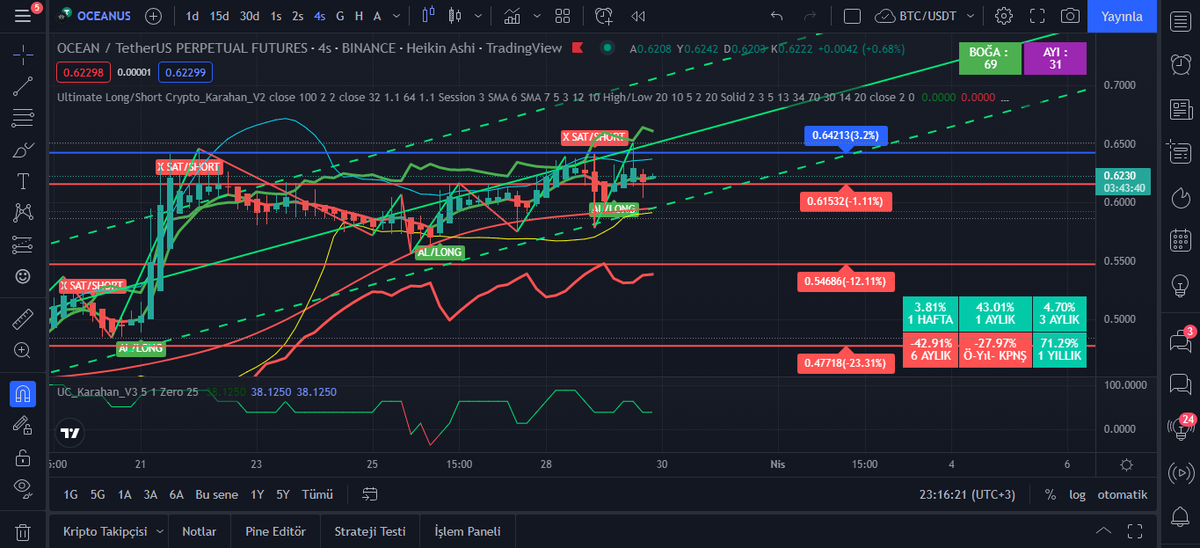Viewport: 1200px width, 548px height.
Task: Enter fullscreen mode from the top toolbar
Action: 1037,16
